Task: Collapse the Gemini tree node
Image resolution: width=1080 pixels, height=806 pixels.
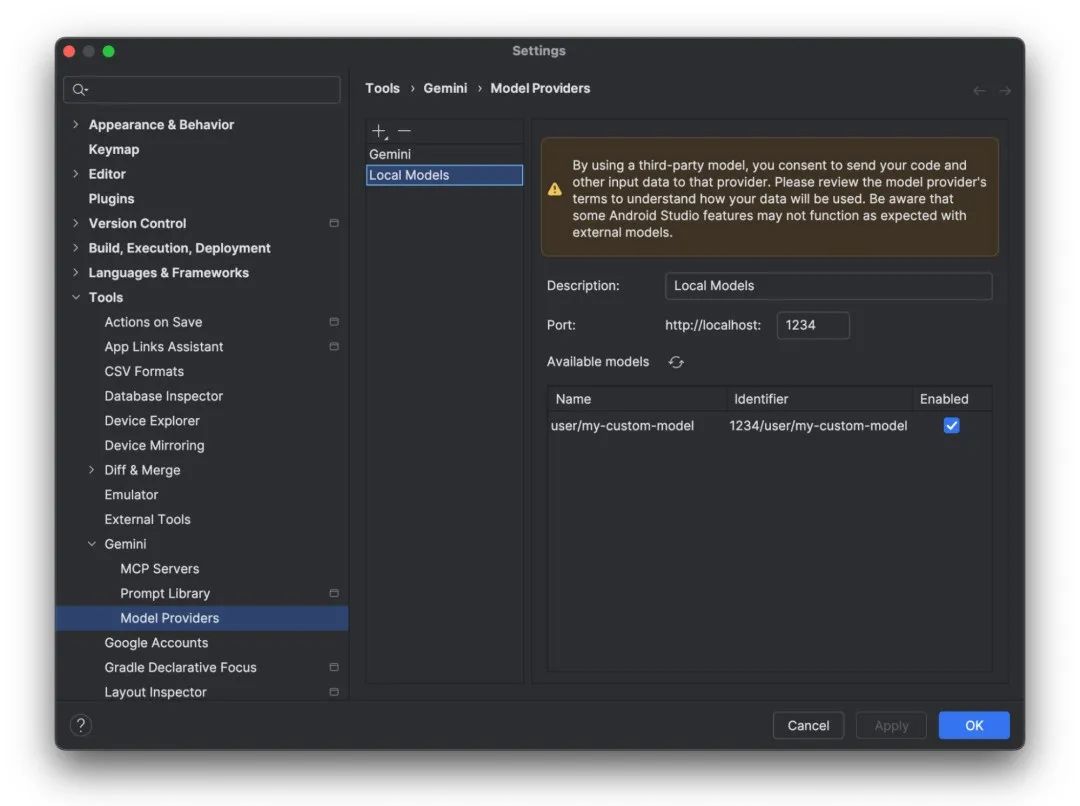Action: 92,544
